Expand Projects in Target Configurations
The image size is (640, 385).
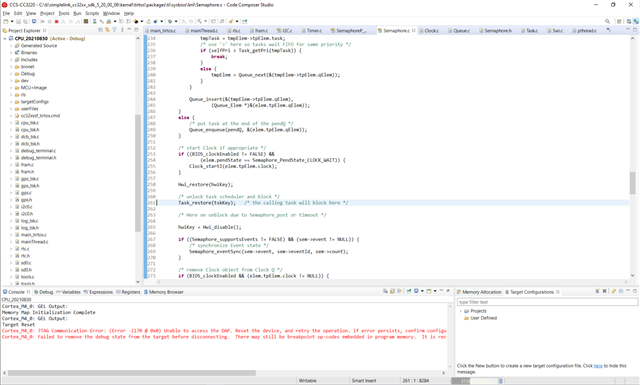(x=461, y=311)
